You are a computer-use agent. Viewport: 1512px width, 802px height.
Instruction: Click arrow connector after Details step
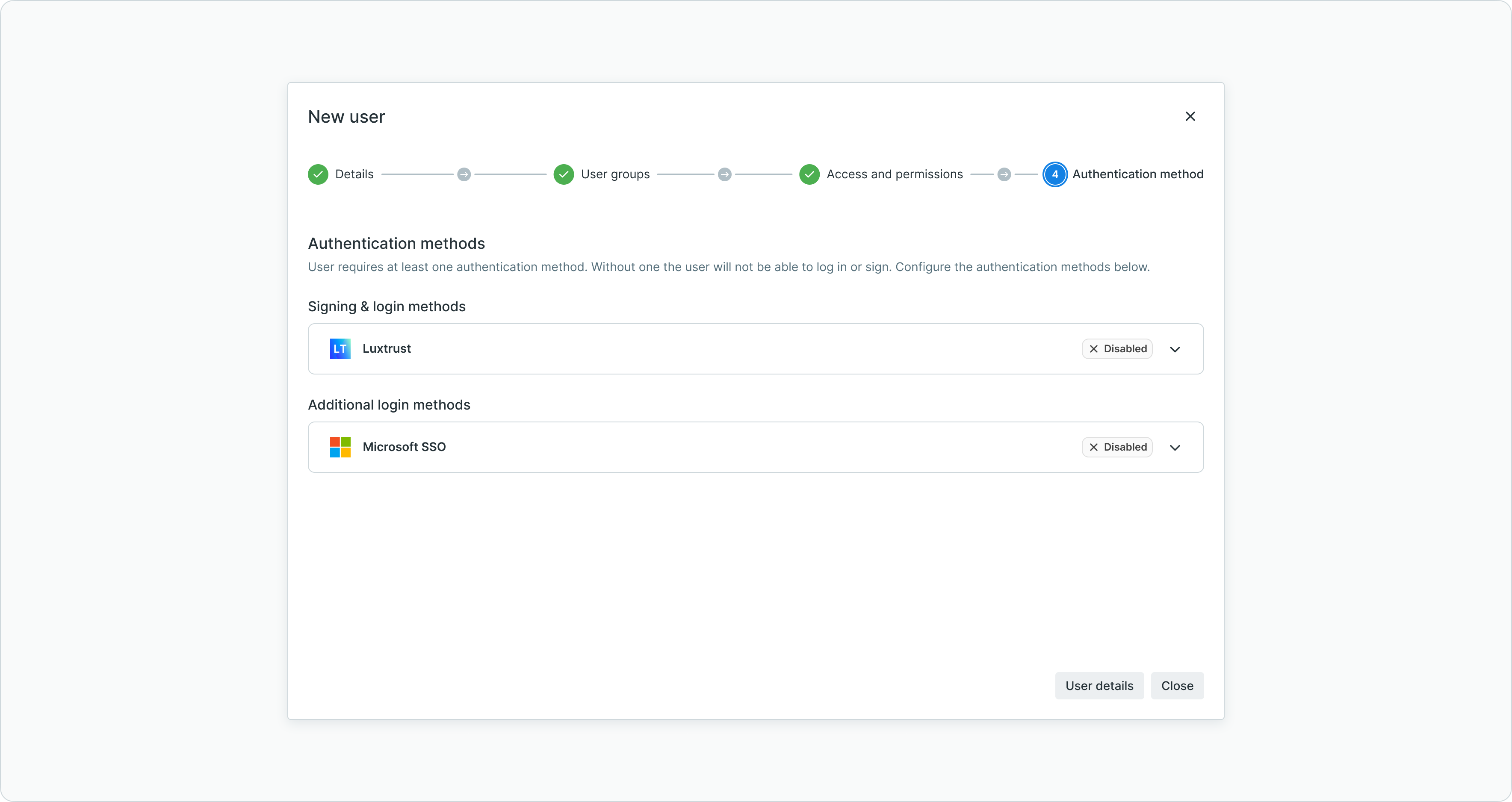(x=464, y=174)
